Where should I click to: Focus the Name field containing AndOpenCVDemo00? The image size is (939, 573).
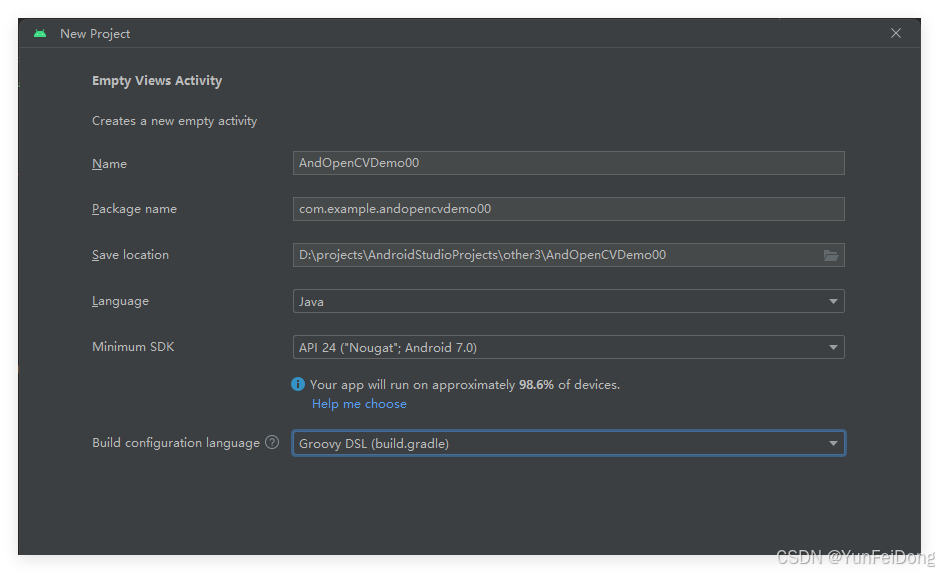click(568, 163)
